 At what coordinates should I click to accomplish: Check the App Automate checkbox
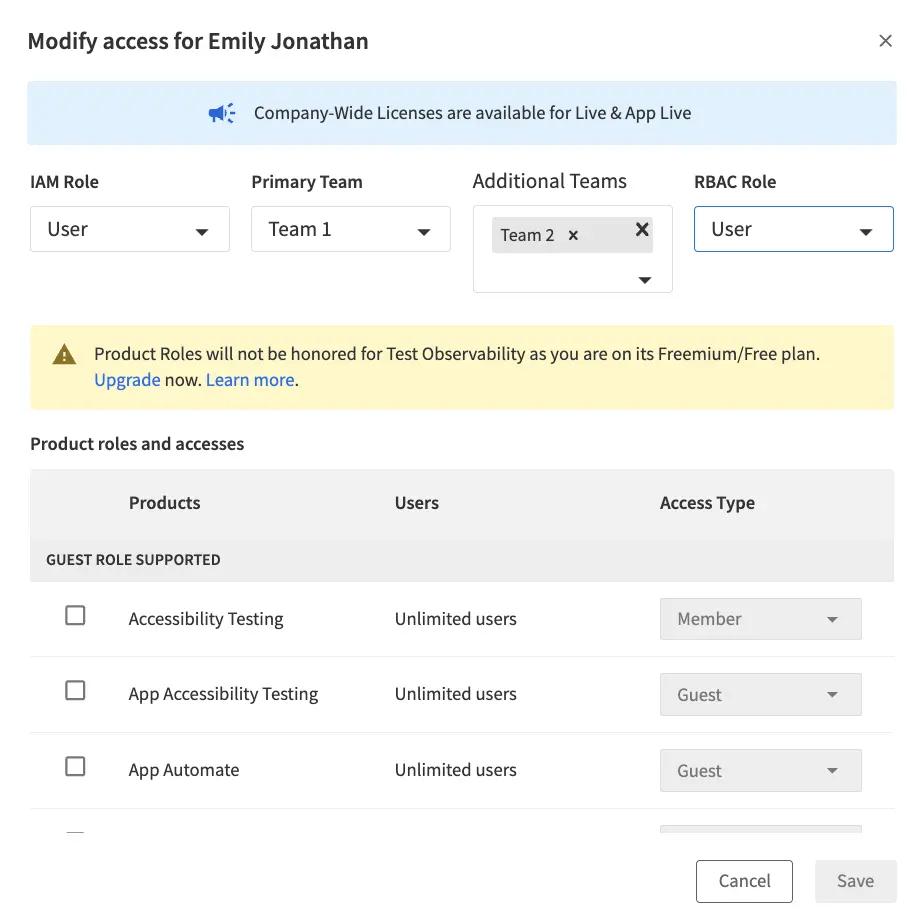coord(75,766)
